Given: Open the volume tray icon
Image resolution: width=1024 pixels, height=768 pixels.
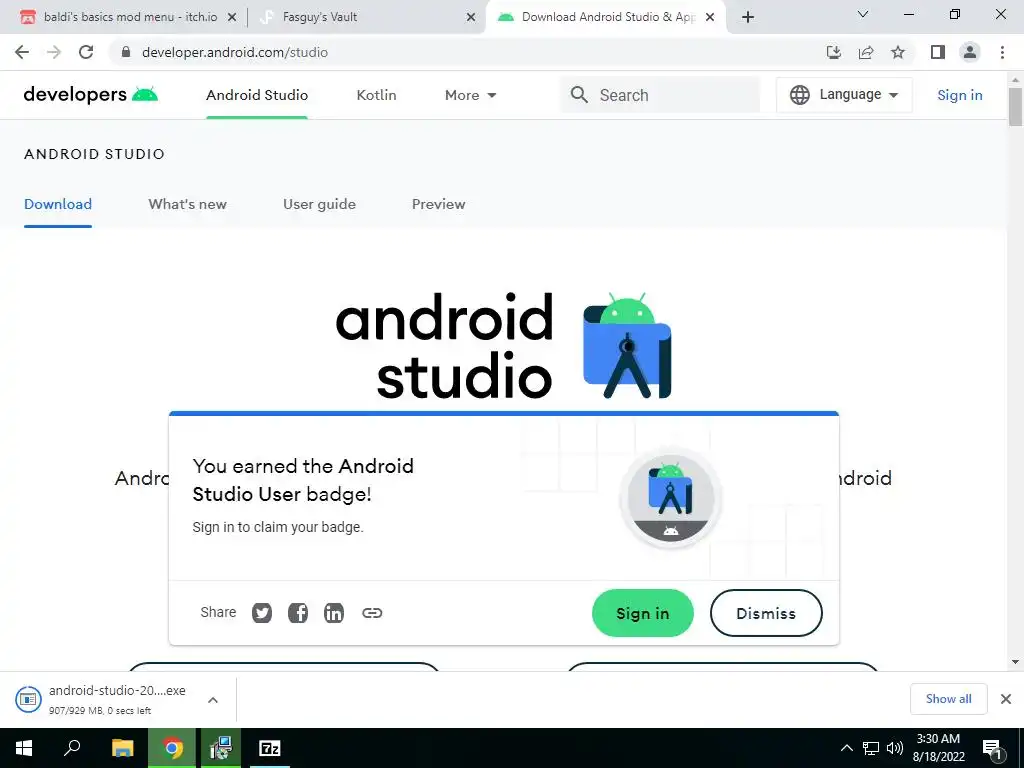Looking at the screenshot, I should (x=894, y=748).
